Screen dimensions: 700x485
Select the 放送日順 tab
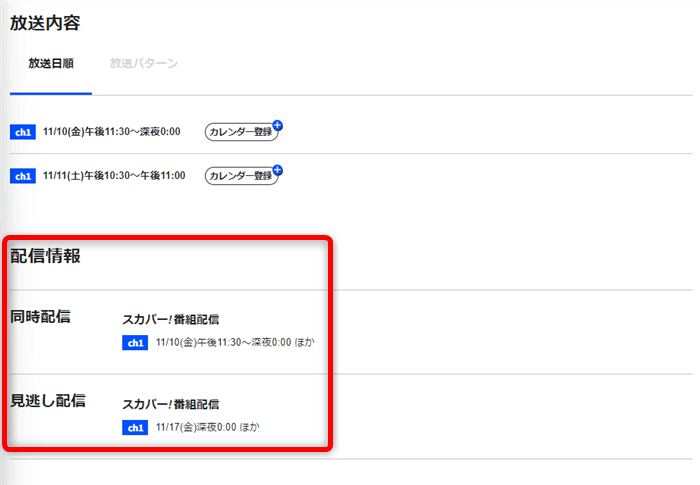click(51, 63)
